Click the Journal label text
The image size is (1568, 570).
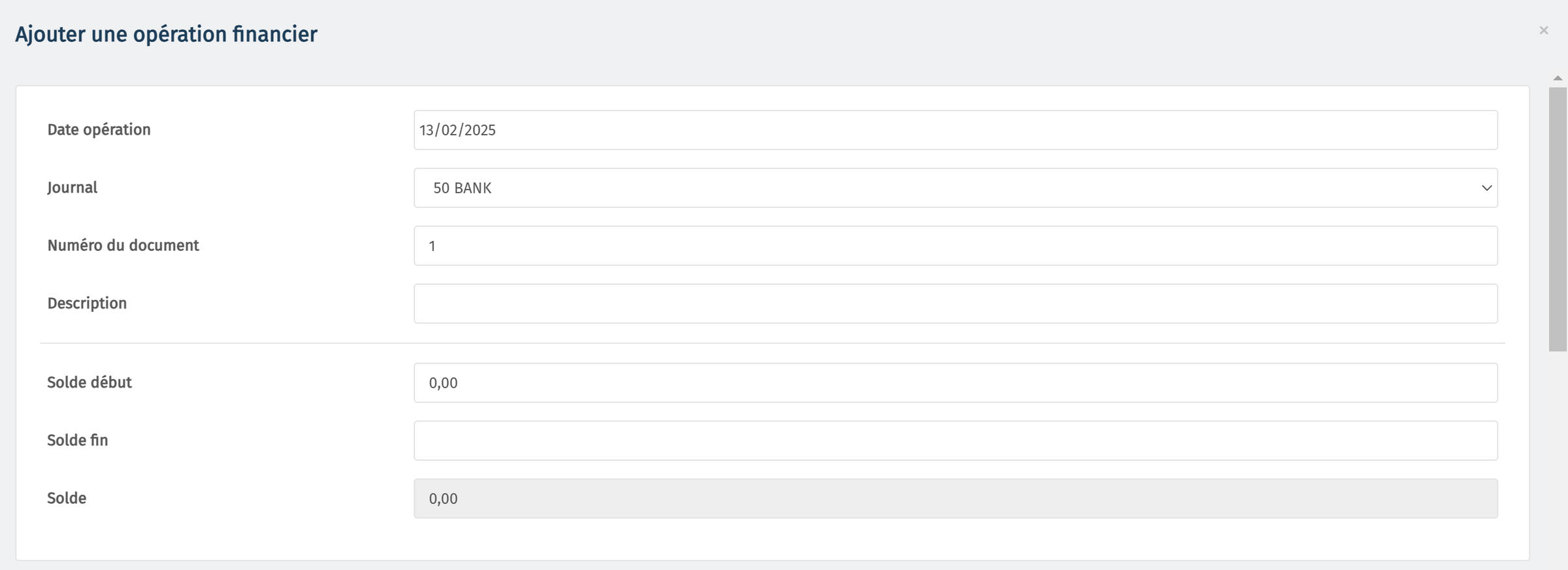click(72, 188)
